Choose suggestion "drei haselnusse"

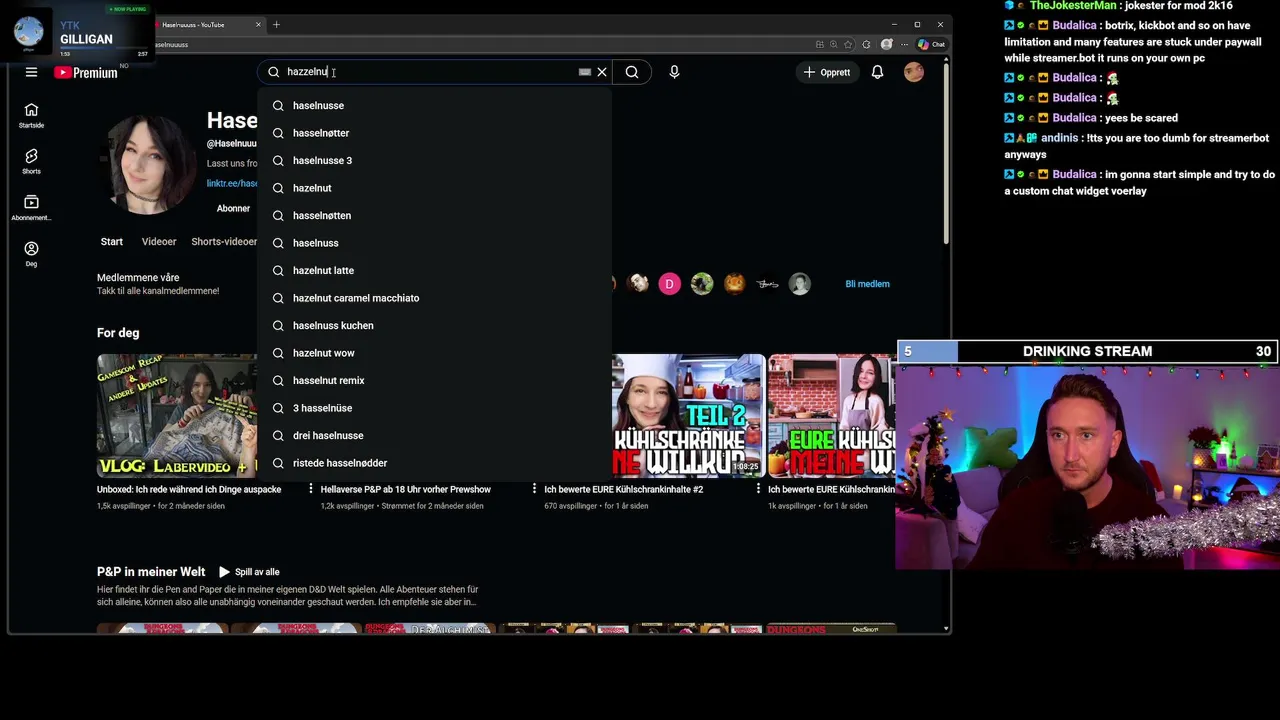pos(434,435)
